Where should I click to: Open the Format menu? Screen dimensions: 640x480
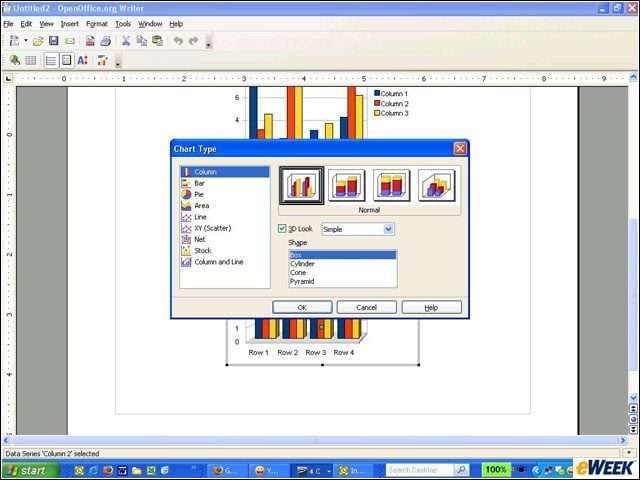[x=97, y=24]
